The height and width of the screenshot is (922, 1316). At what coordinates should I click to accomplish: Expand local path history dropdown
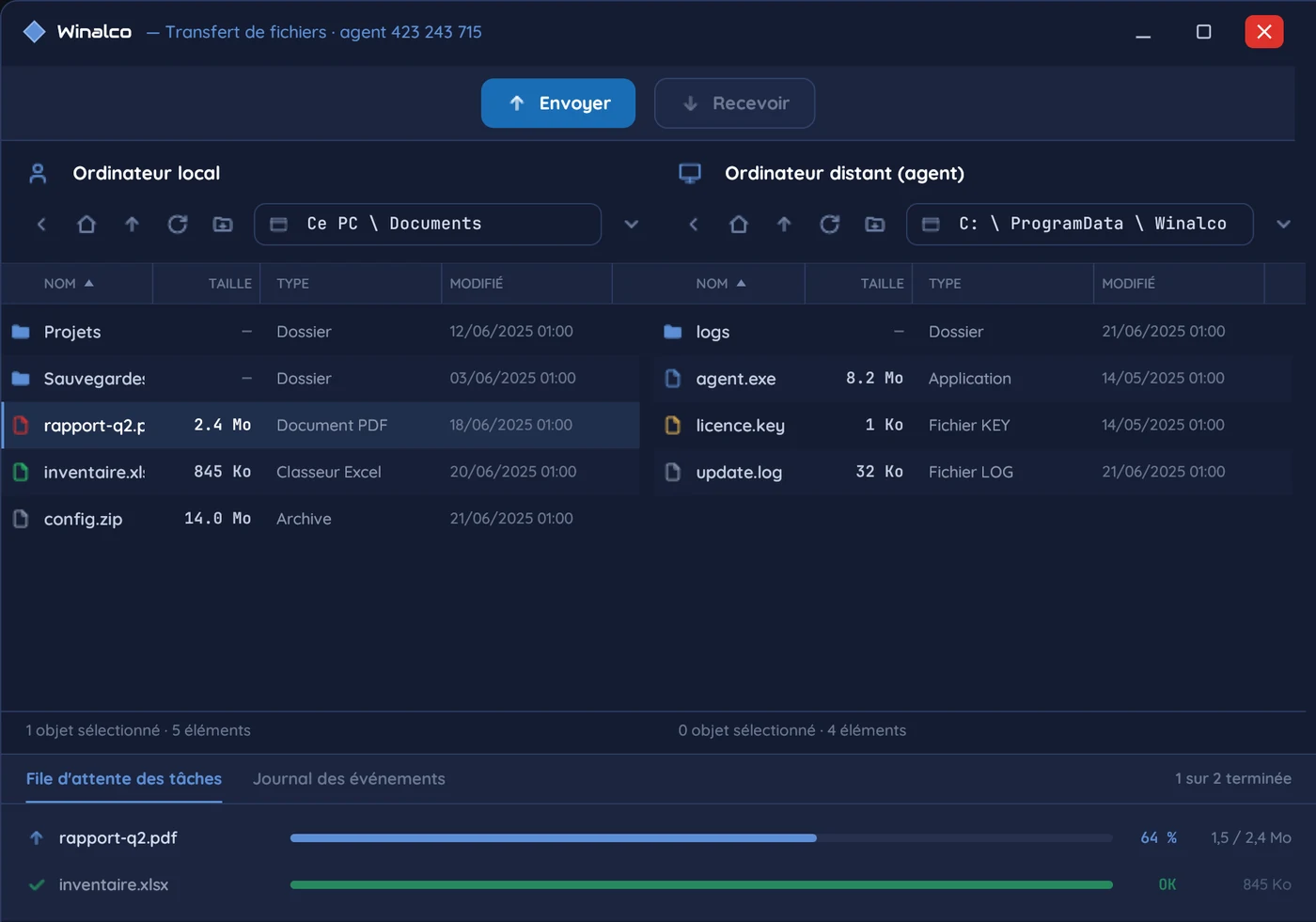click(632, 224)
